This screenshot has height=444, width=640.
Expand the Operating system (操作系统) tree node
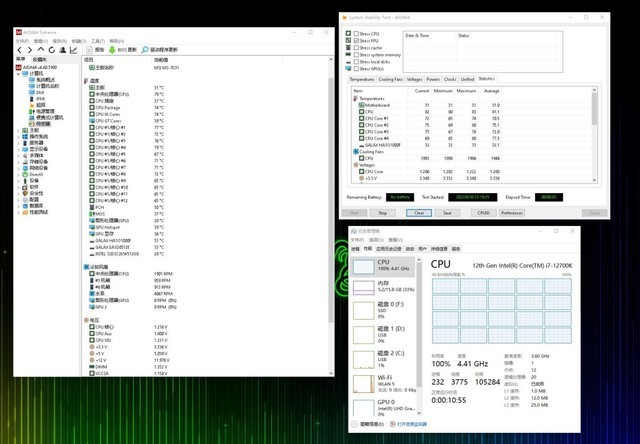pyautogui.click(x=18, y=136)
